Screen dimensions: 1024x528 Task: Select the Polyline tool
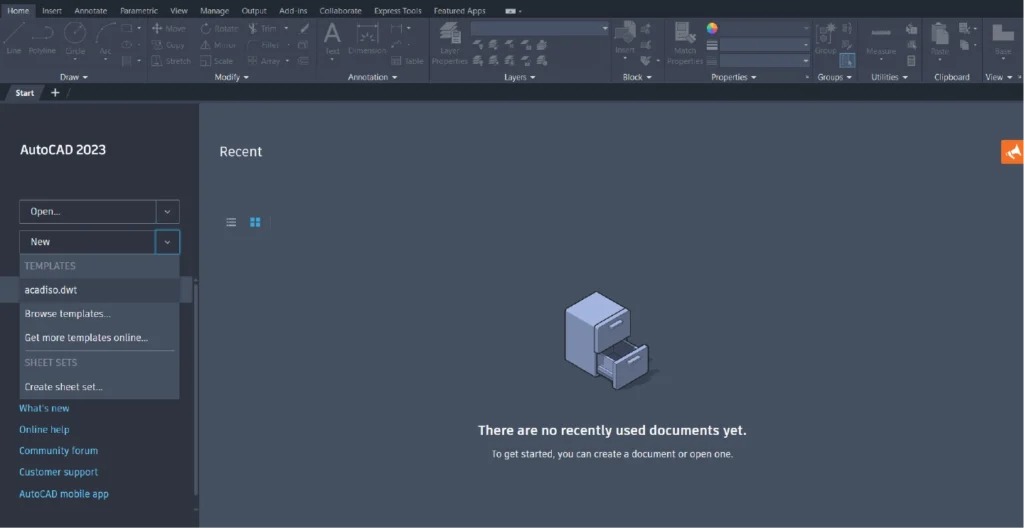[42, 39]
